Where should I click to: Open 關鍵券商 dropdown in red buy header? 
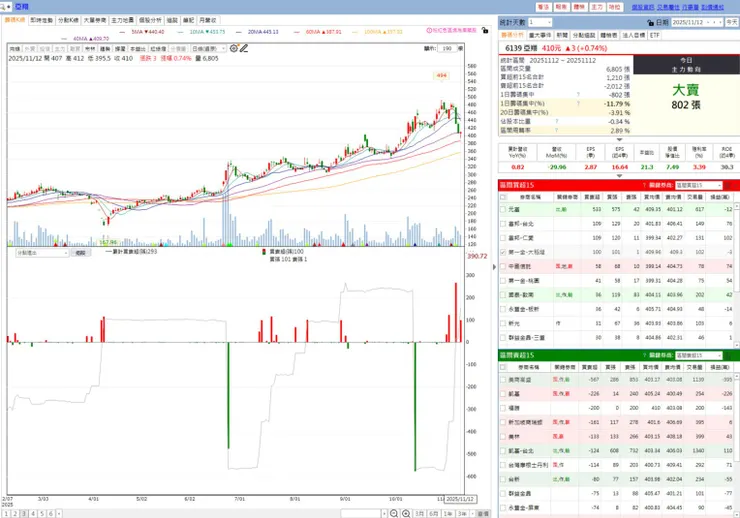point(698,185)
